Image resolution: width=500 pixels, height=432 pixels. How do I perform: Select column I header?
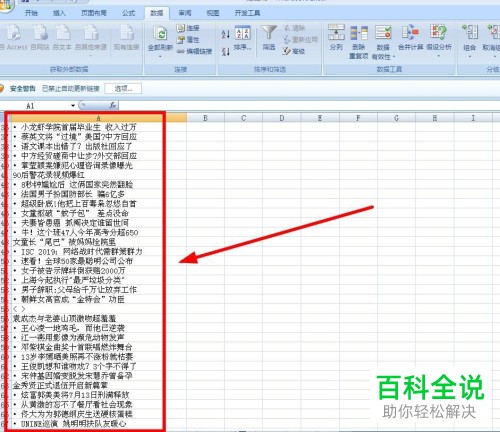473,118
